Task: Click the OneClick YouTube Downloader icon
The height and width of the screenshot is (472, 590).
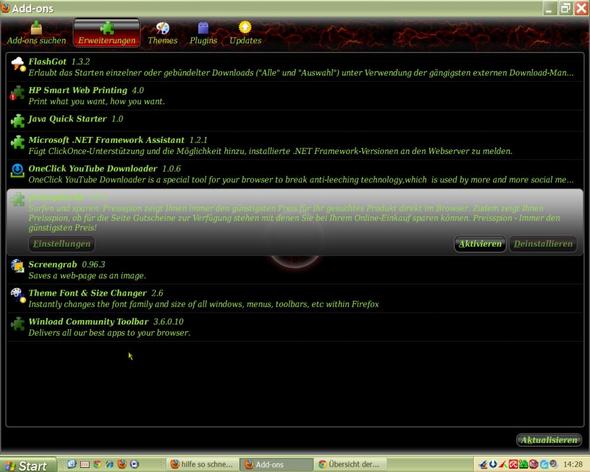Action: (18, 171)
